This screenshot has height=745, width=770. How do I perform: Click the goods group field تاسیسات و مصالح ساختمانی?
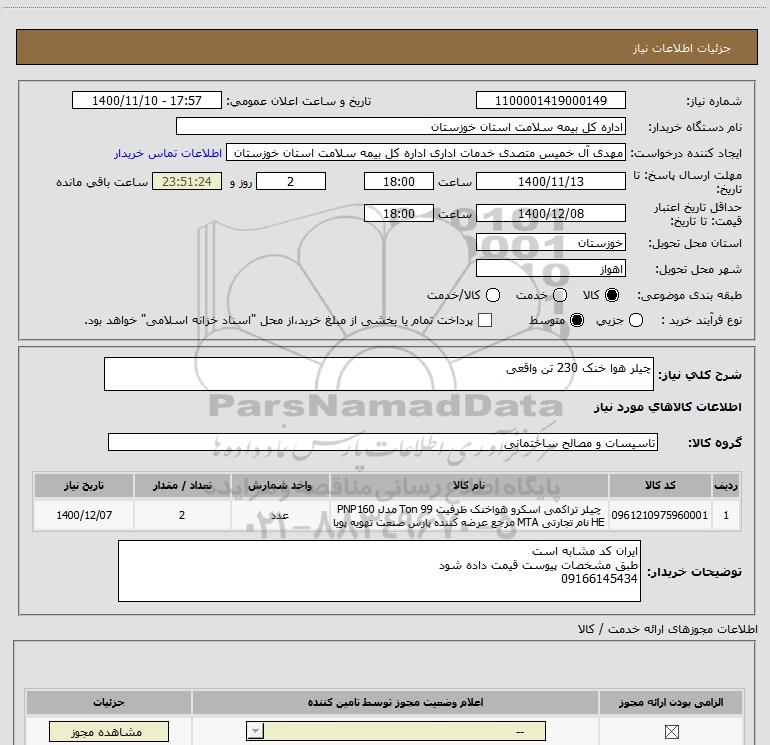click(x=383, y=442)
